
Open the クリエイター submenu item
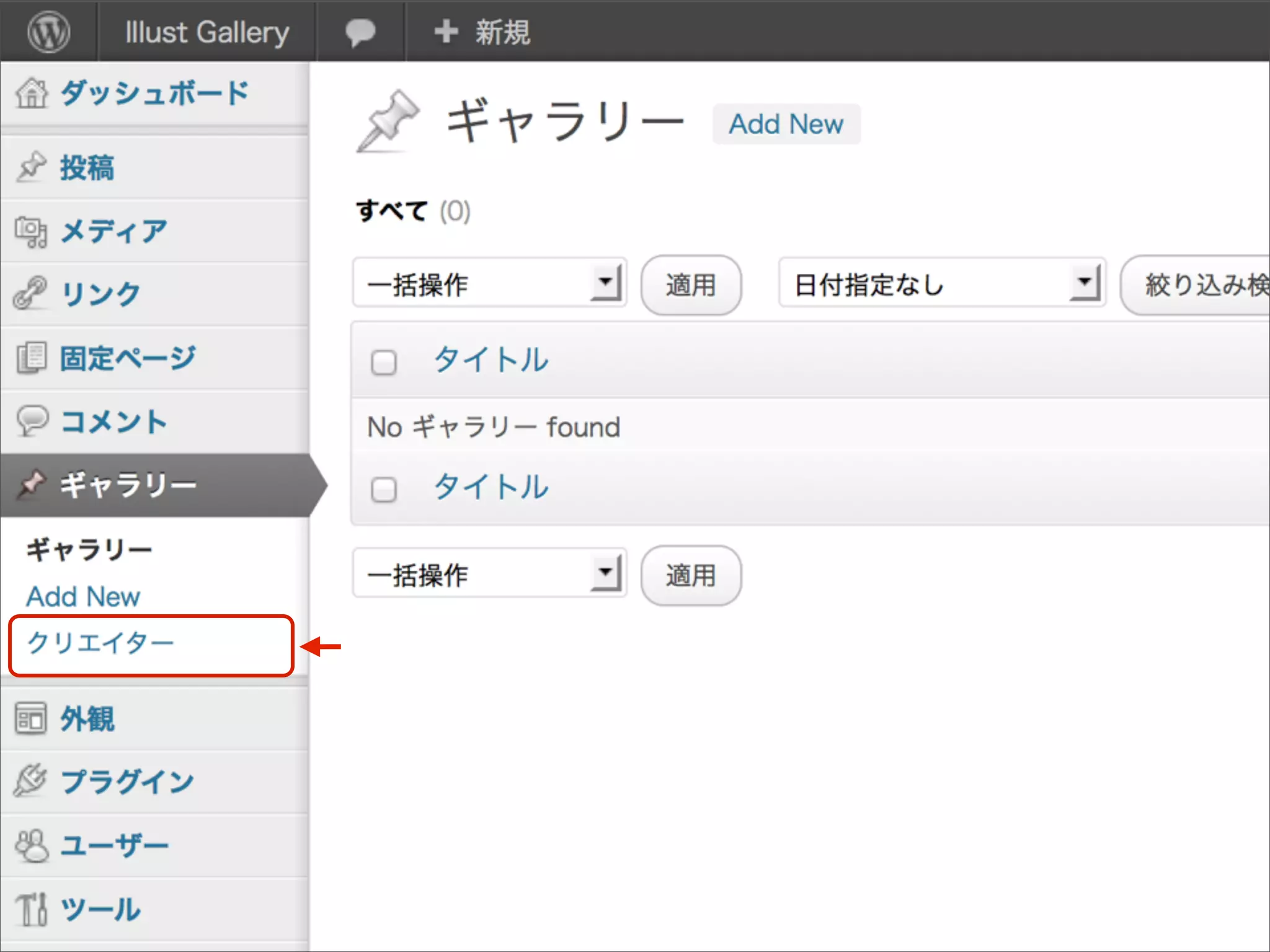(100, 643)
